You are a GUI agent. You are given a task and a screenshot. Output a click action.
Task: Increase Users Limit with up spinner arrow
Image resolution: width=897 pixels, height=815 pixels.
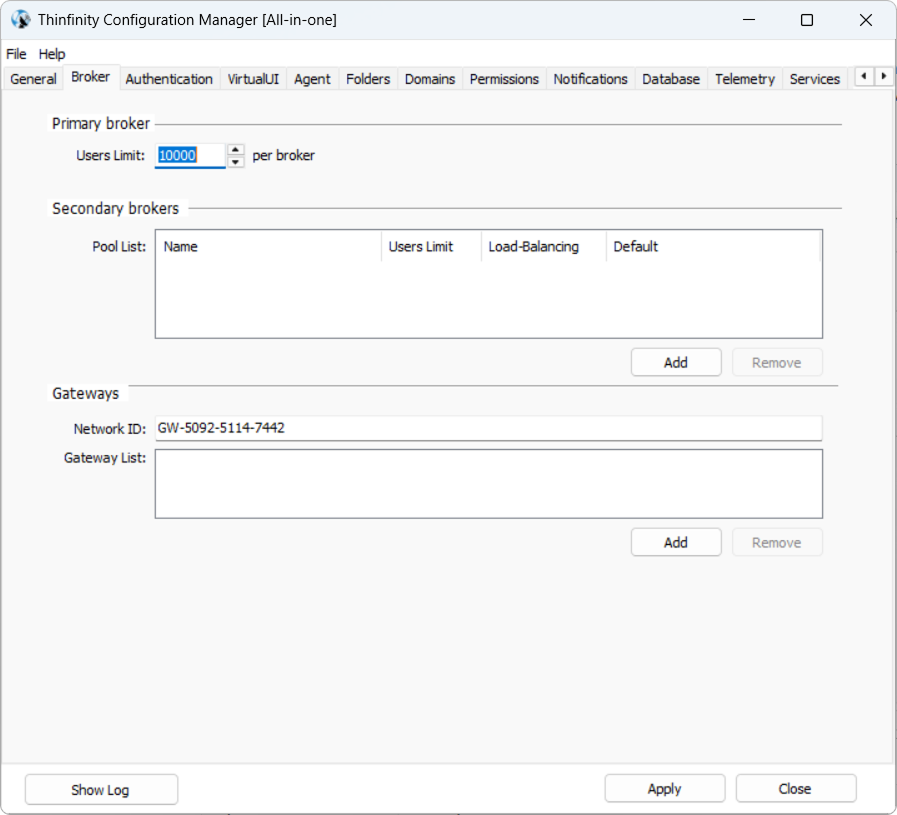(x=236, y=150)
